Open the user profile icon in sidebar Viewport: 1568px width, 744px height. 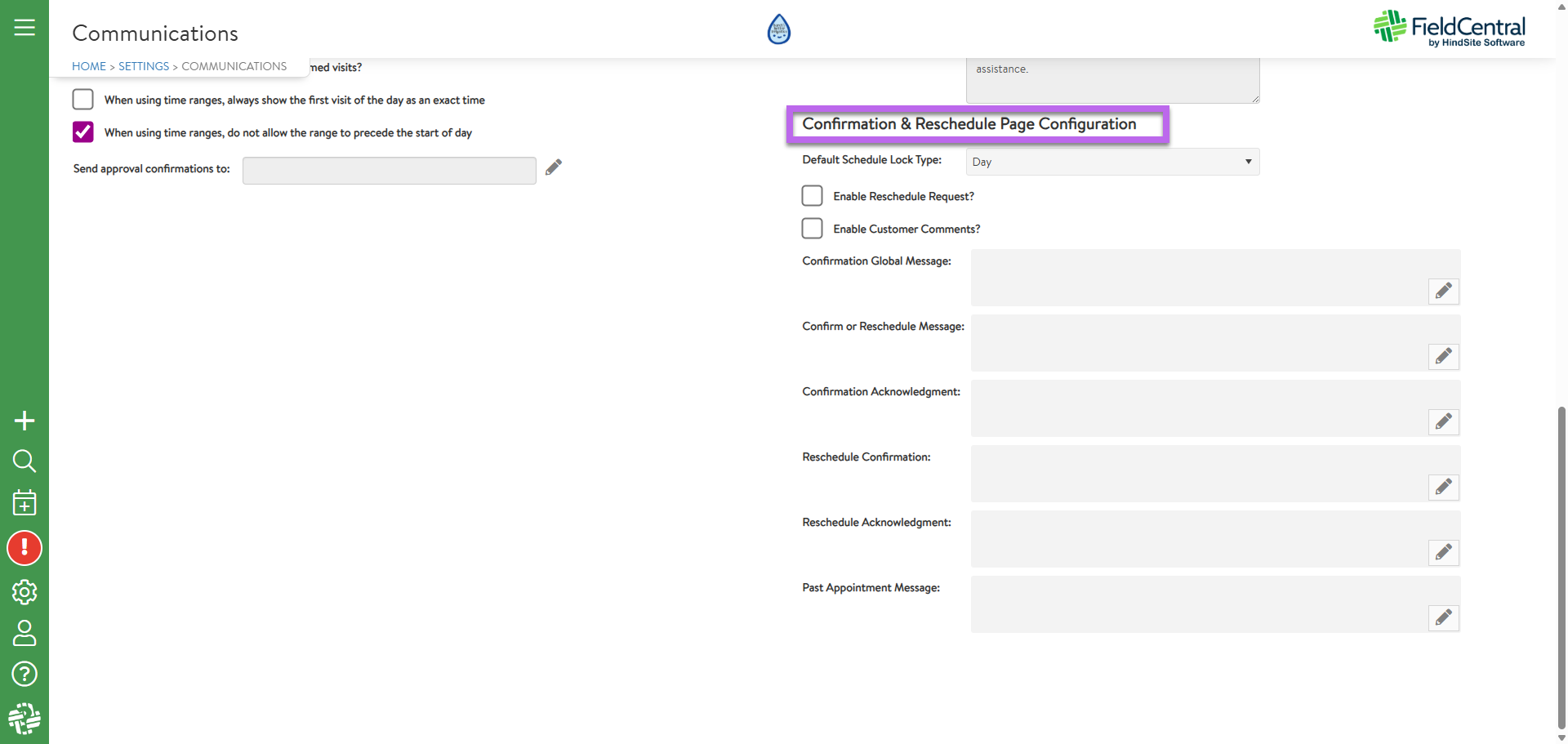tap(24, 633)
